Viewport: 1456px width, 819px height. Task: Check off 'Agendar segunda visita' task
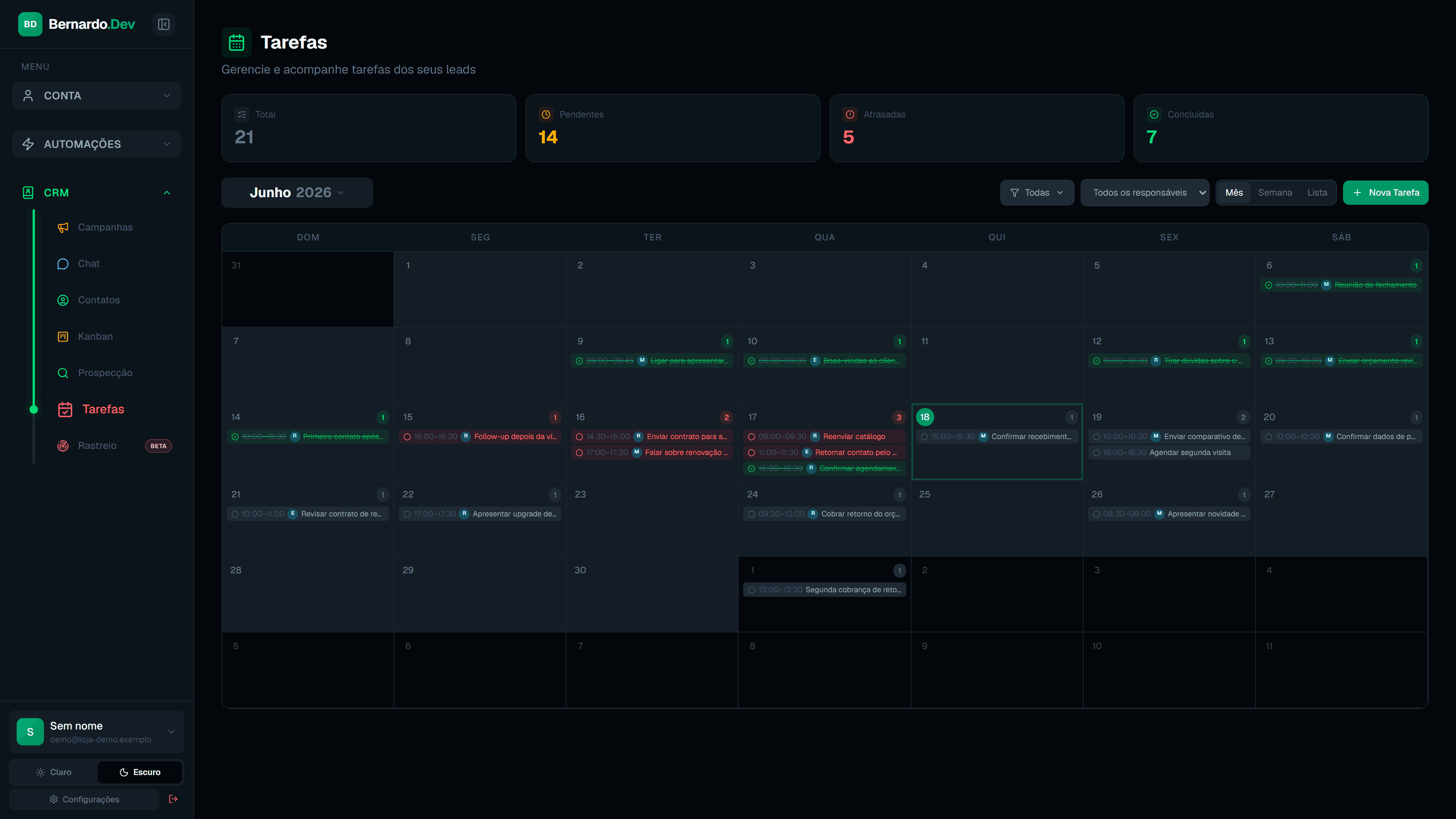tap(1096, 453)
